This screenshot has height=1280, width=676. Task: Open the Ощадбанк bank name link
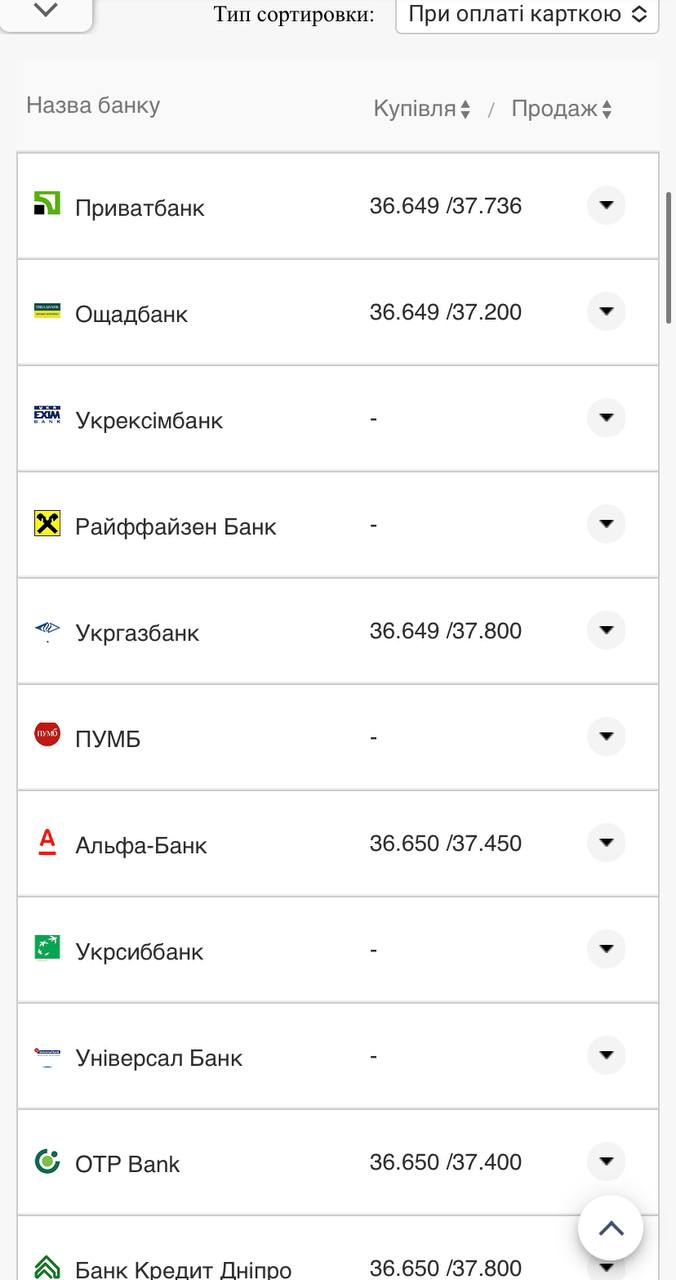131,314
